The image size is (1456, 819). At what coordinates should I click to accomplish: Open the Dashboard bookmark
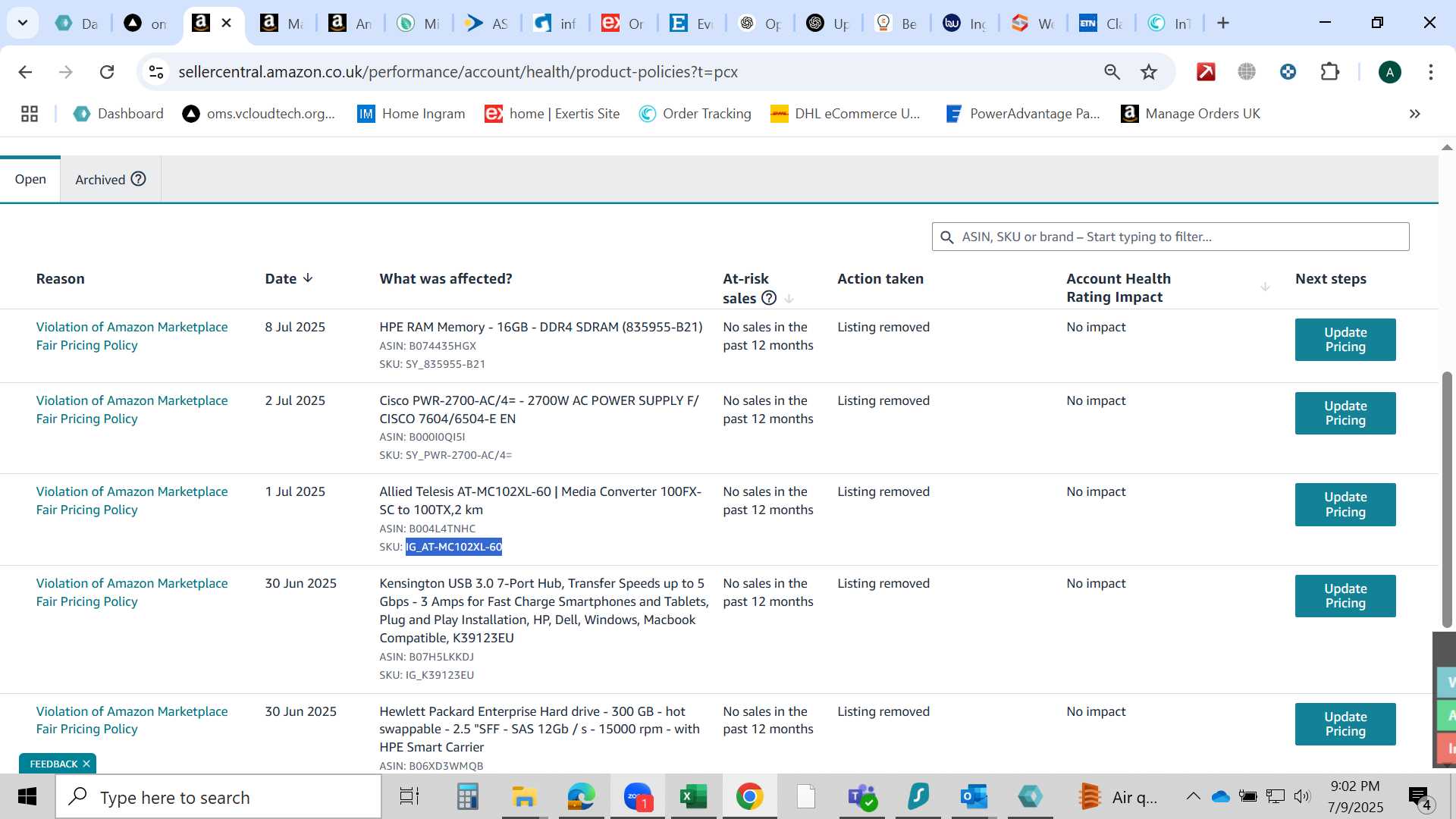tap(118, 114)
